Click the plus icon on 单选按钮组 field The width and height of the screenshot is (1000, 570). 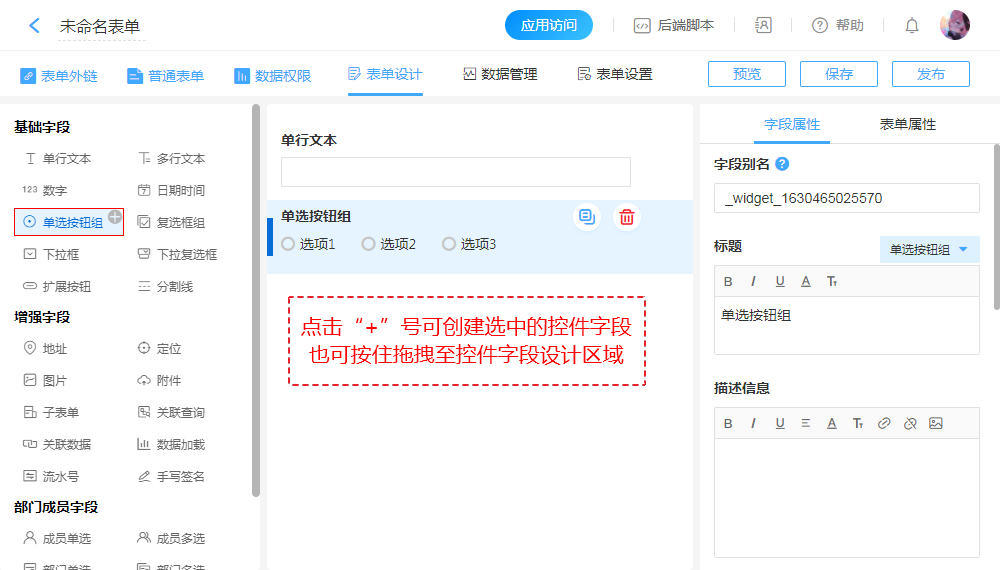115,217
